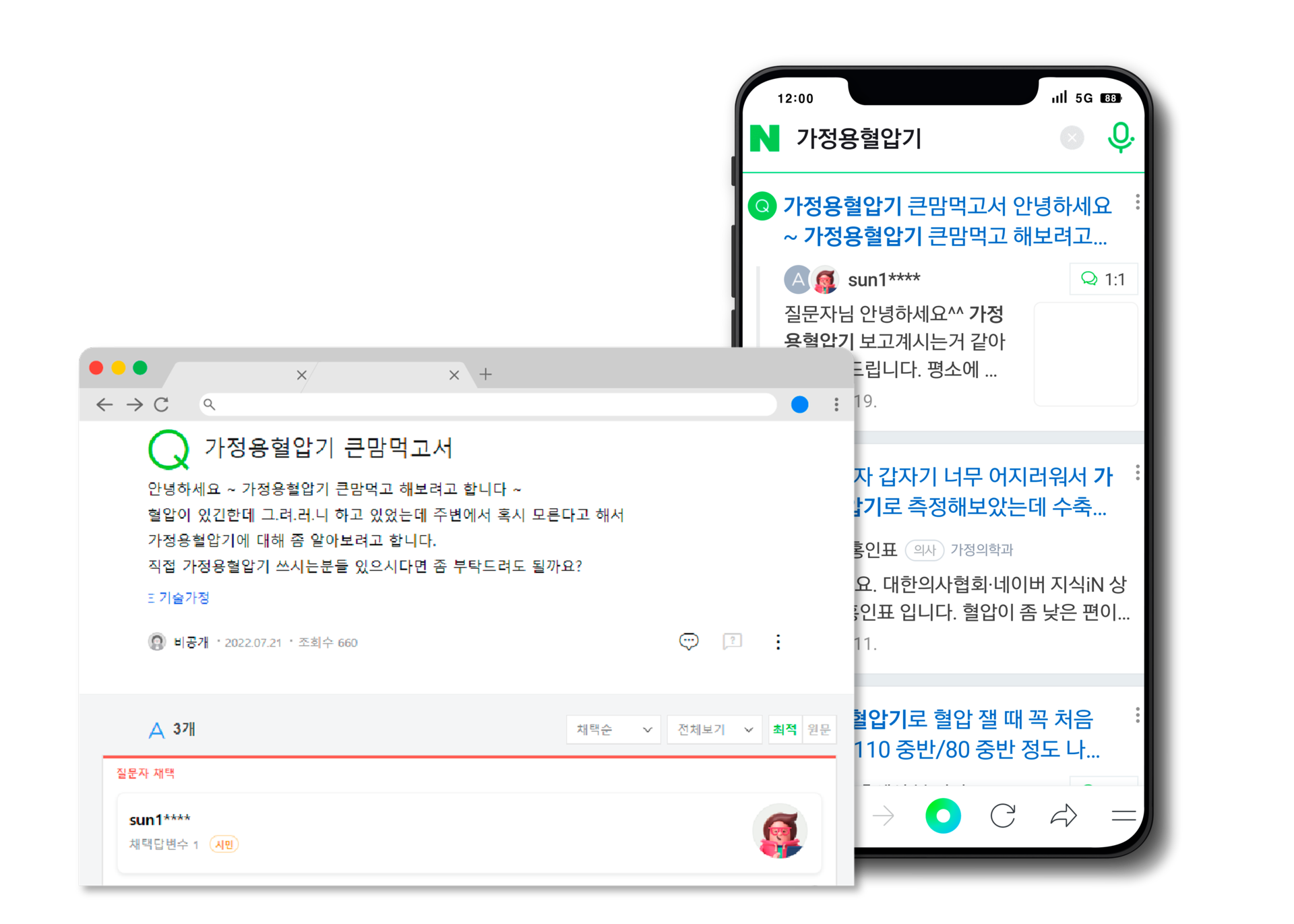Clear the phone search with the X button
Viewport: 1294px width, 924px height.
pyautogui.click(x=1072, y=137)
